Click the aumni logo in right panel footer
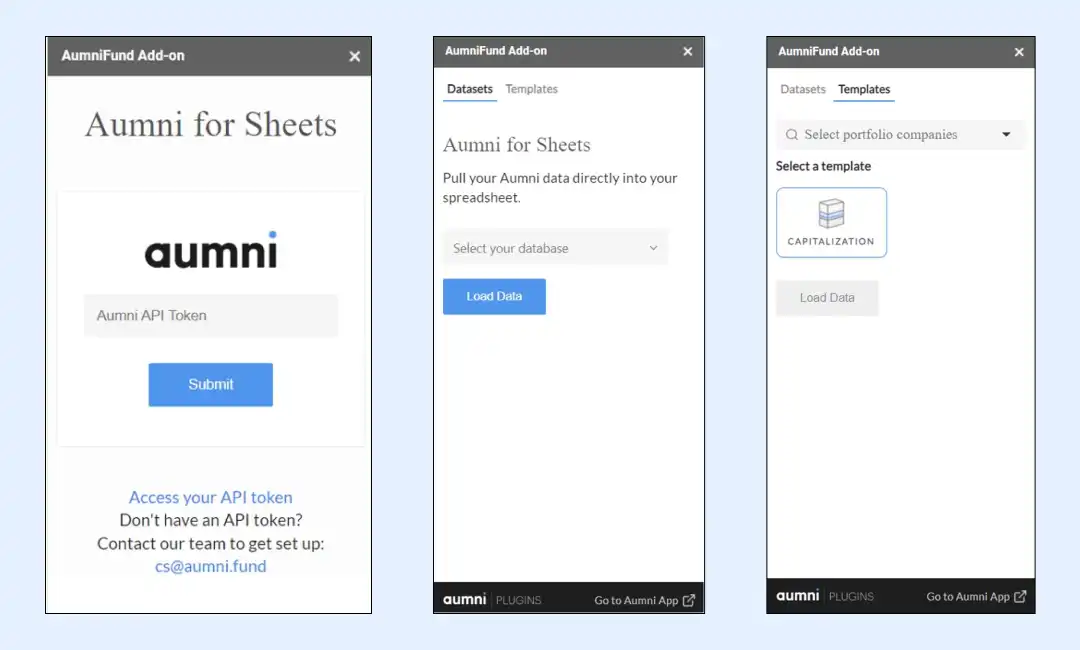The height and width of the screenshot is (650, 1080). [x=798, y=596]
